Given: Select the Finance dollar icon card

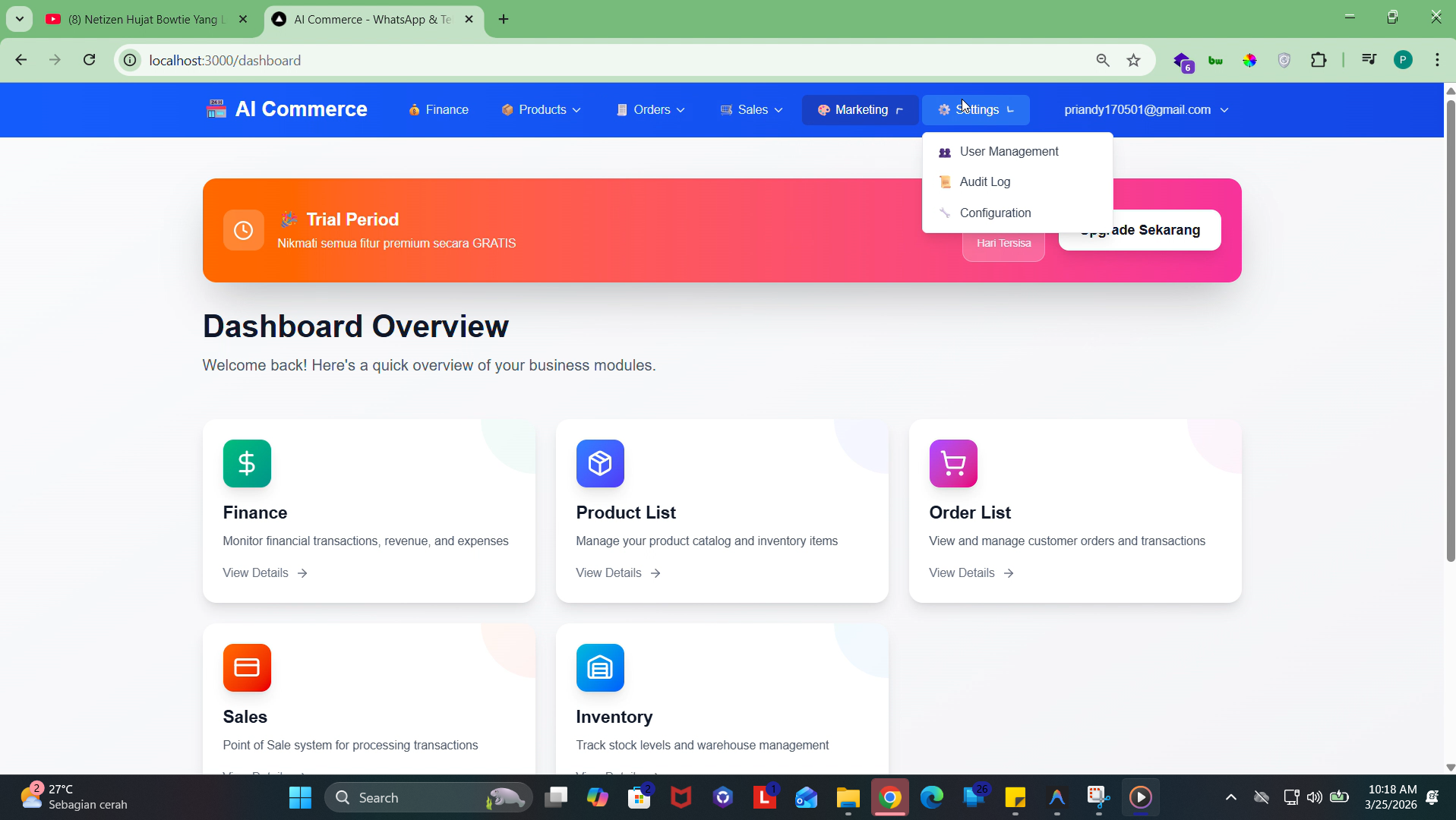Looking at the screenshot, I should pyautogui.click(x=247, y=463).
